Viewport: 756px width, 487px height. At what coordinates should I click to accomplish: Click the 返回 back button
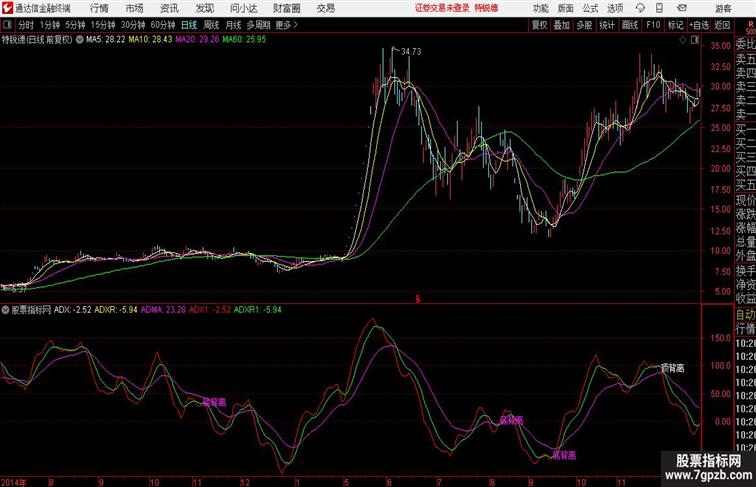tap(722, 25)
